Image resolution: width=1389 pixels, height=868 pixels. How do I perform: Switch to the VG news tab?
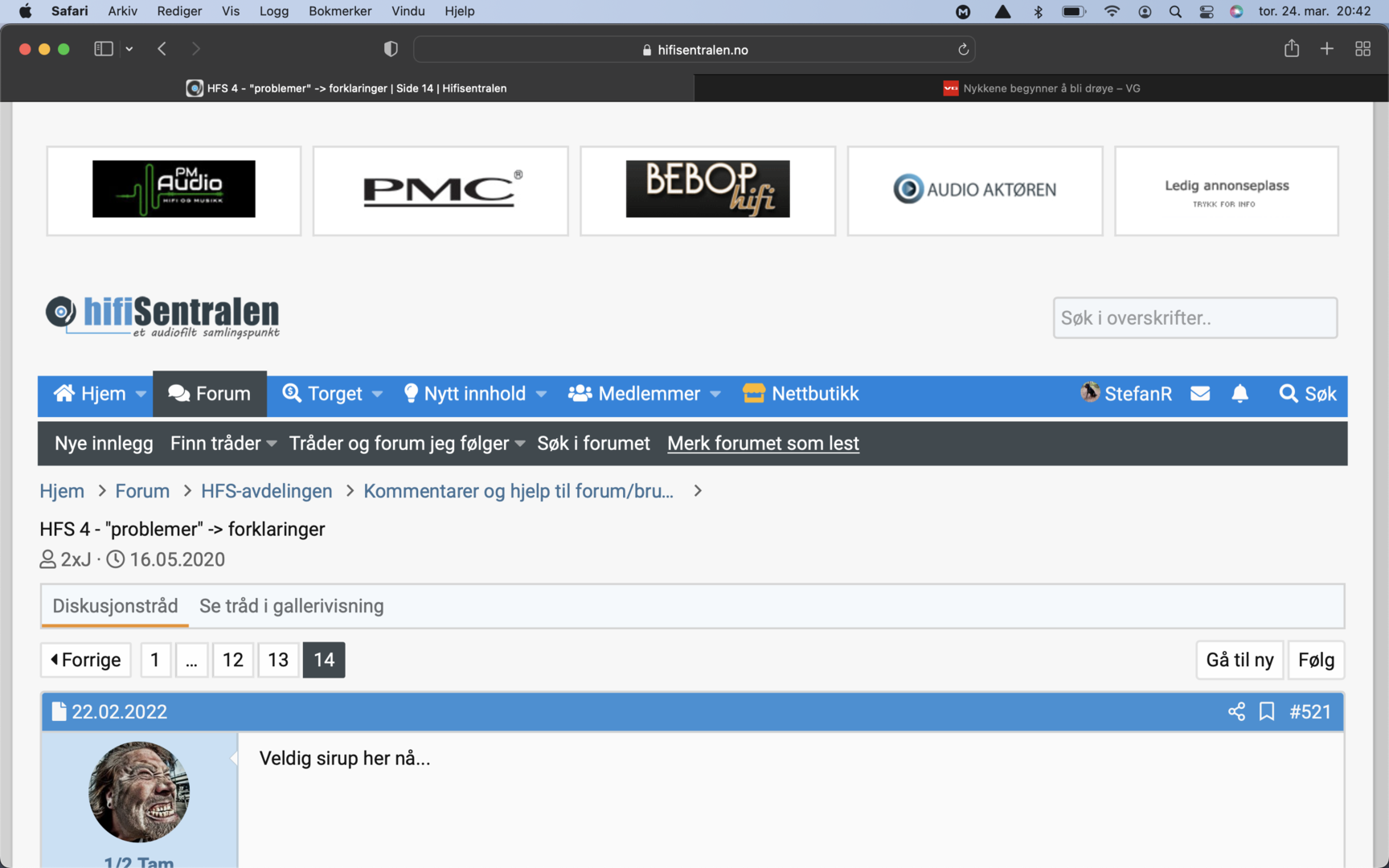click(1041, 88)
